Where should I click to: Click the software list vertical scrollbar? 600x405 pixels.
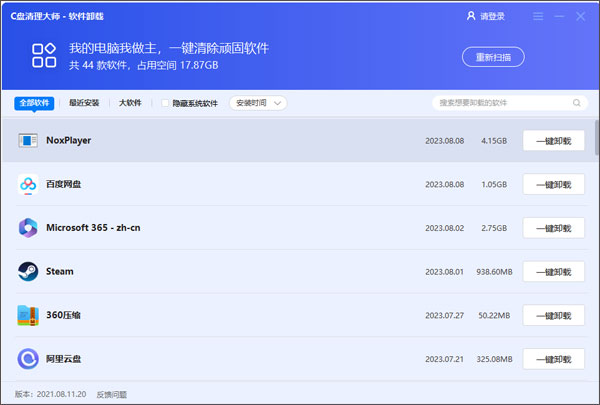pyautogui.click(x=597, y=138)
